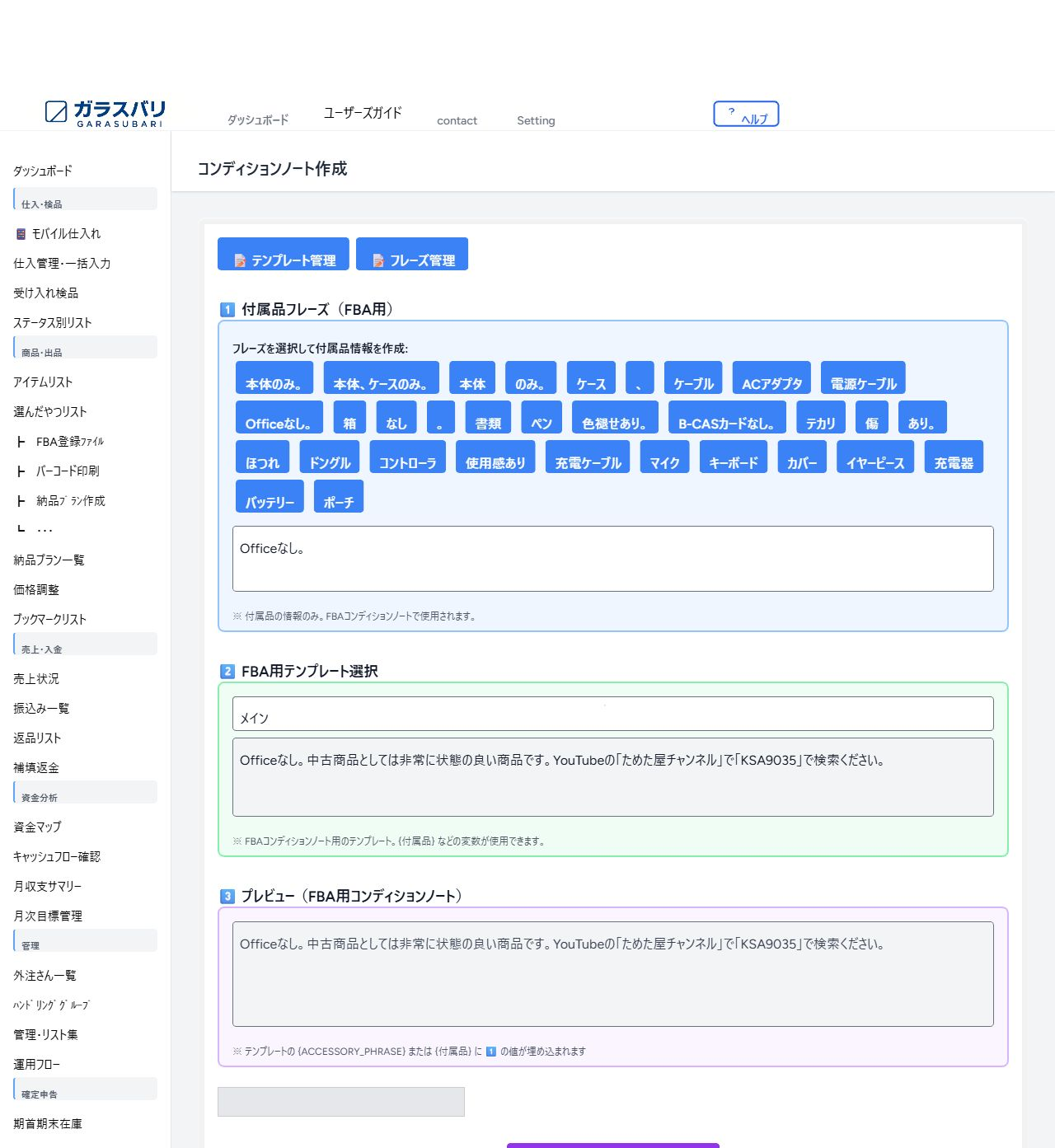
Task: Click the phrase management icon button
Action: pyautogui.click(x=412, y=255)
